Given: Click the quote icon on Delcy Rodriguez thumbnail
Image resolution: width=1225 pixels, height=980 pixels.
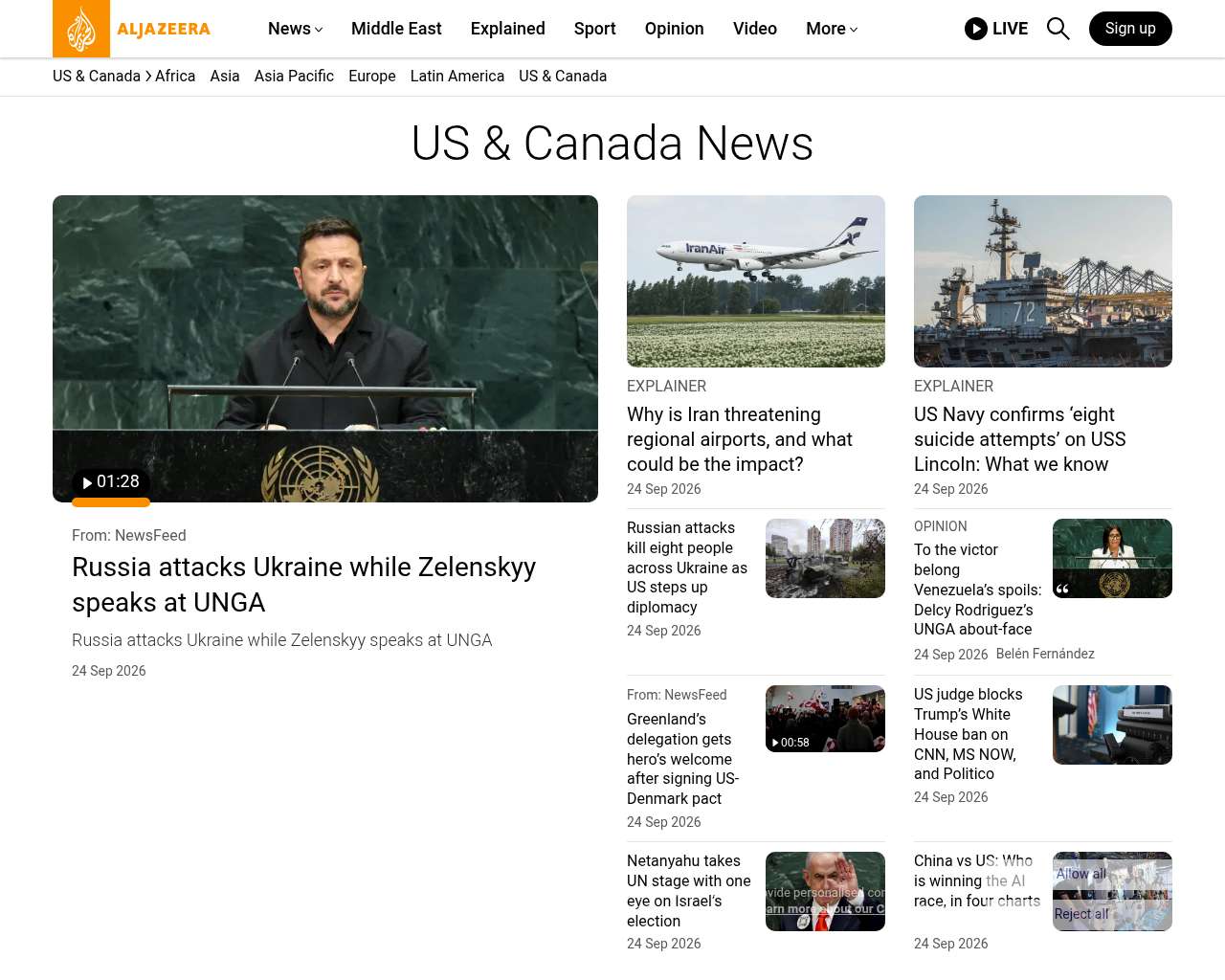Looking at the screenshot, I should pos(1062,589).
